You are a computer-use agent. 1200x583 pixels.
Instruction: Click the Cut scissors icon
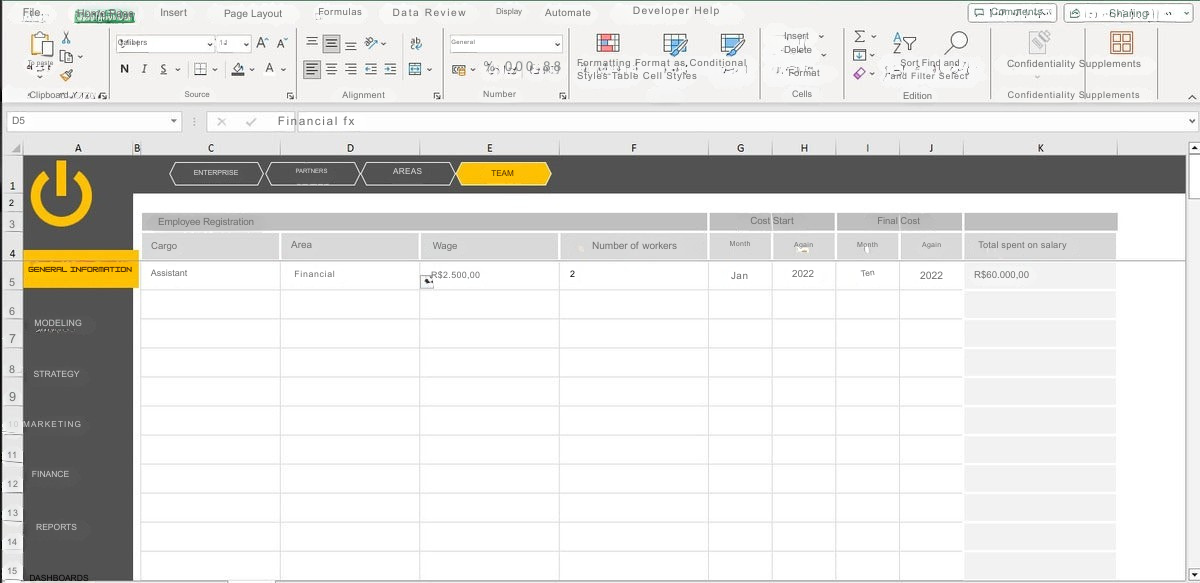click(x=66, y=38)
